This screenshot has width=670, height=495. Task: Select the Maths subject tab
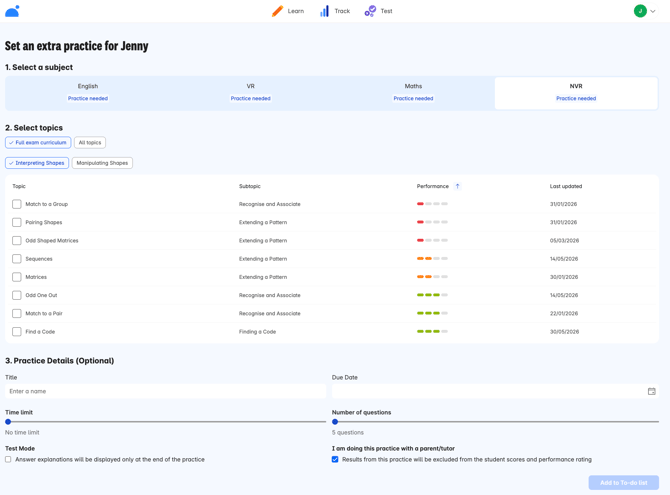[413, 93]
